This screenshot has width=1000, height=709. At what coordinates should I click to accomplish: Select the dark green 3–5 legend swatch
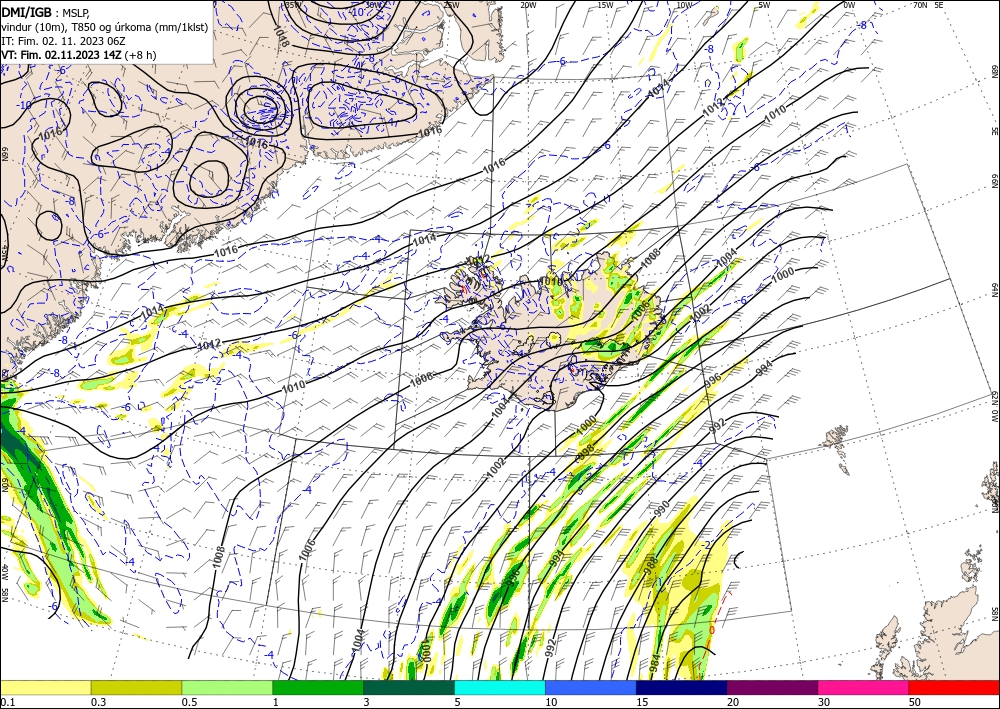409,687
